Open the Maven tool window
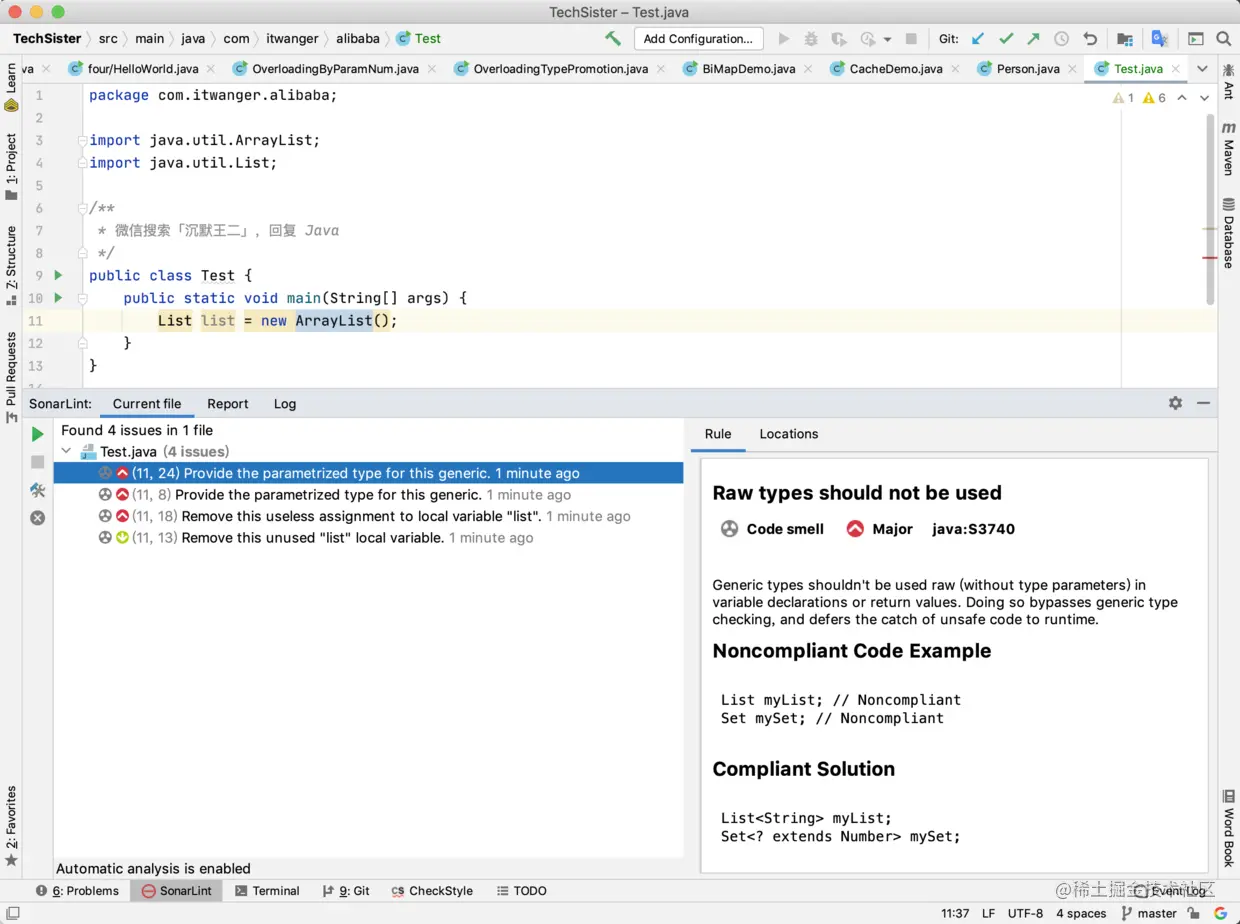 click(1229, 150)
